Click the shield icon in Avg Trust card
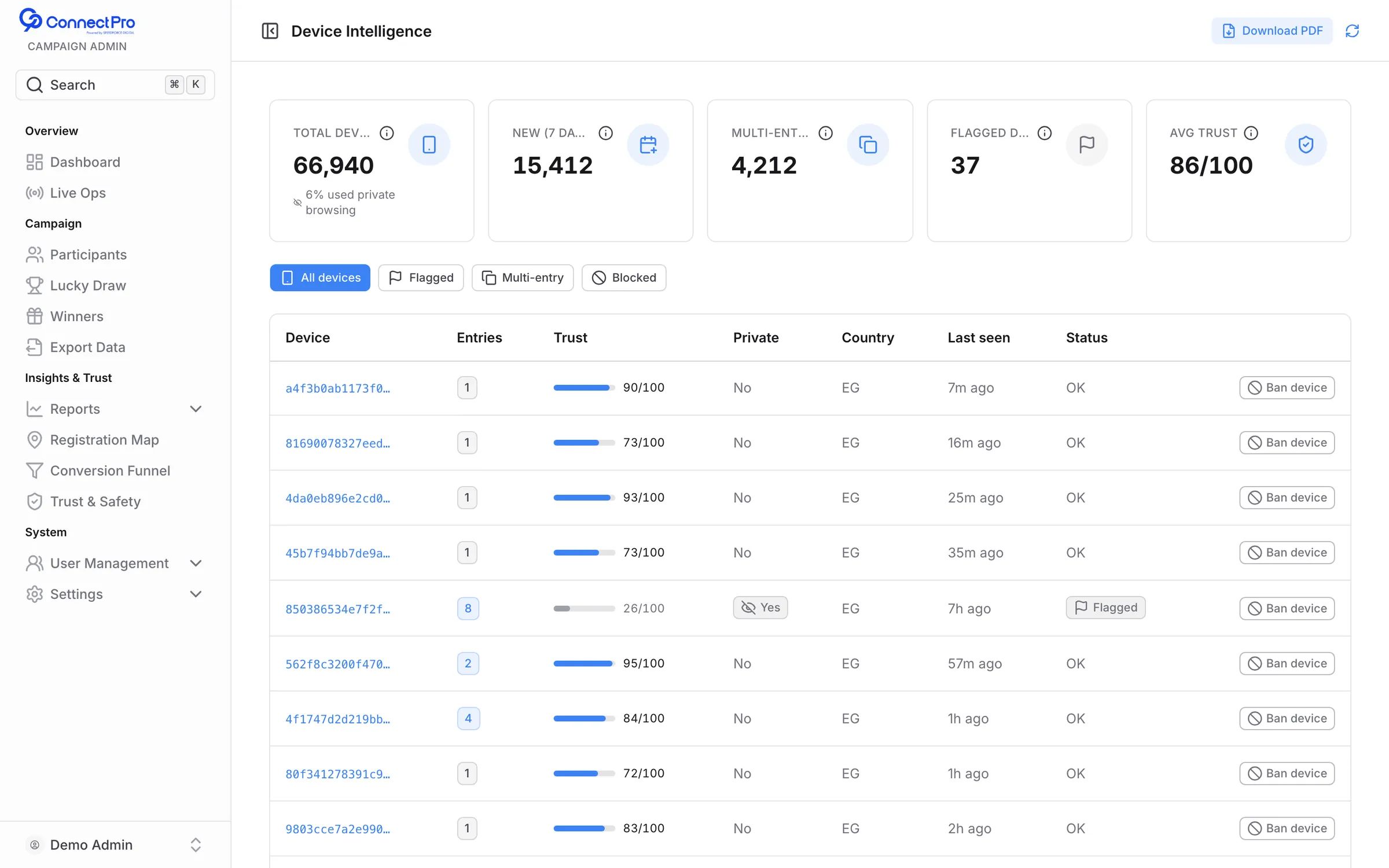Screen dimensions: 1389x868 pyautogui.click(x=1306, y=145)
